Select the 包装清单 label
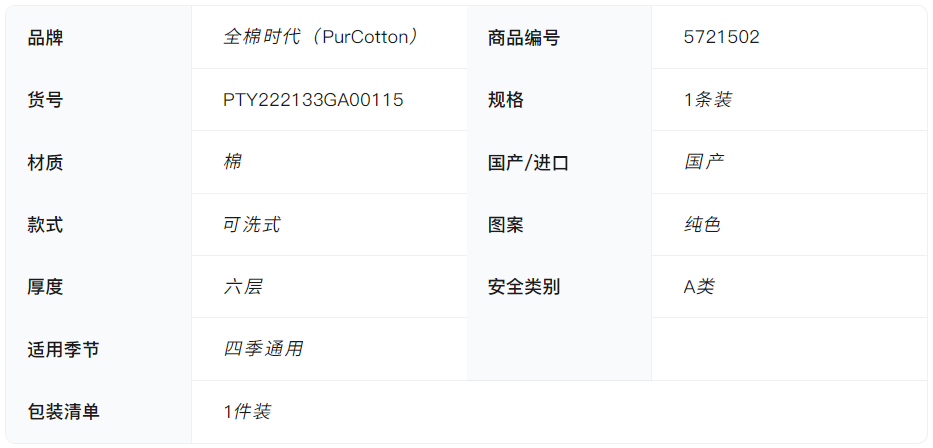The height and width of the screenshot is (448, 933). [63, 411]
